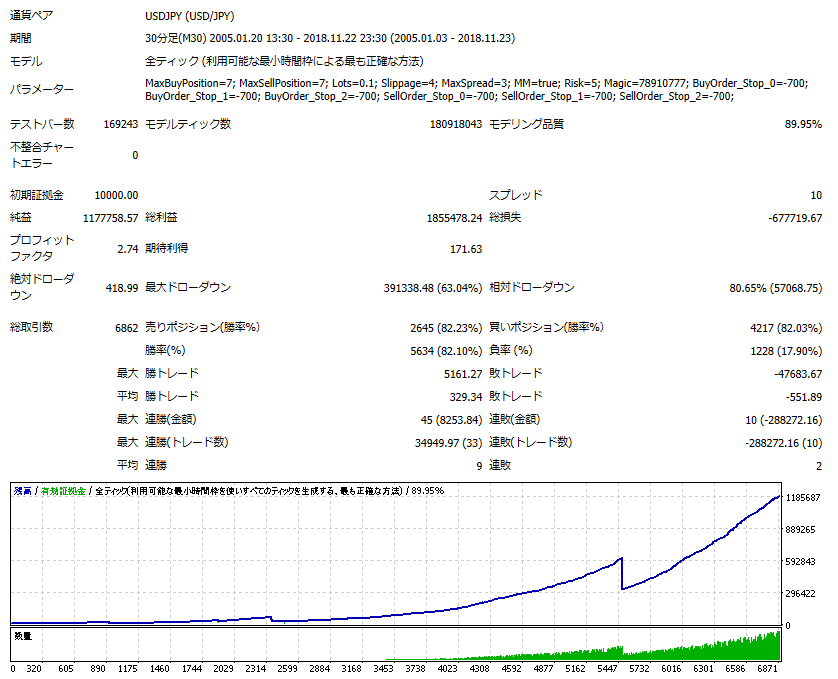The image size is (838, 679).
Task: Click the 数量 volume panel label
Action: (23, 636)
